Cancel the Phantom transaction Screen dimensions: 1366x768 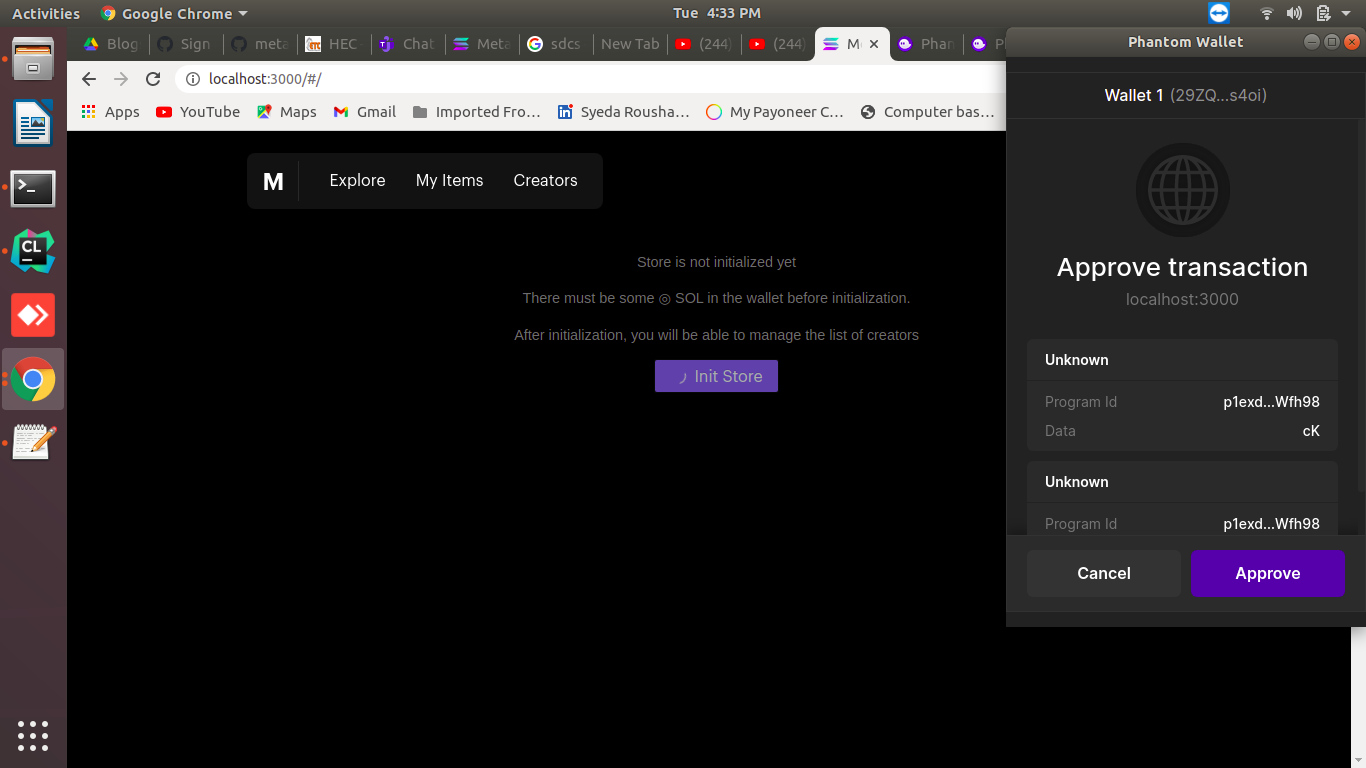coord(1104,573)
